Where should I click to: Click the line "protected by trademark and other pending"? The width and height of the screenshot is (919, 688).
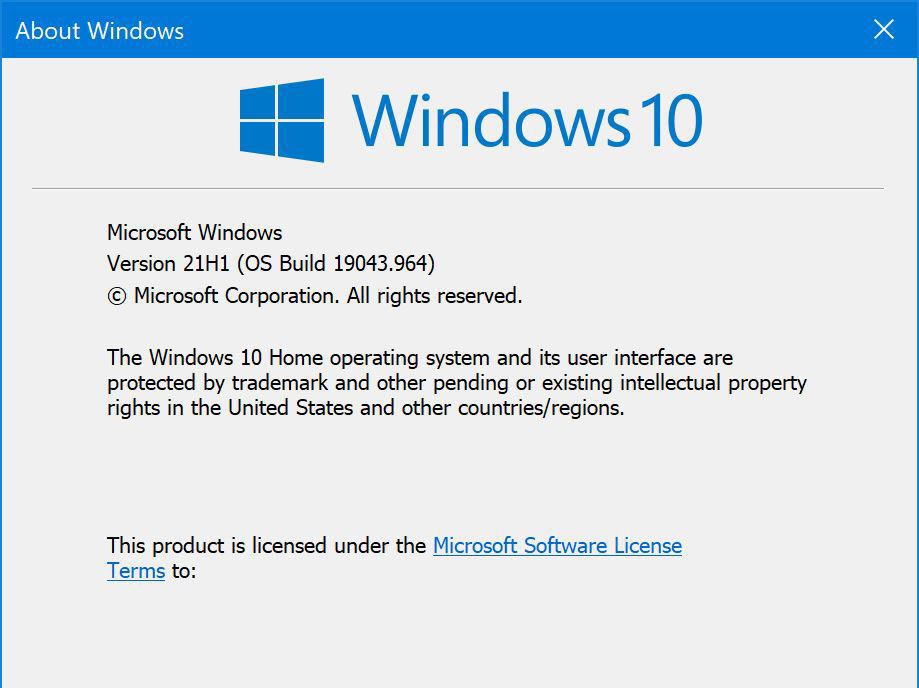(x=457, y=383)
